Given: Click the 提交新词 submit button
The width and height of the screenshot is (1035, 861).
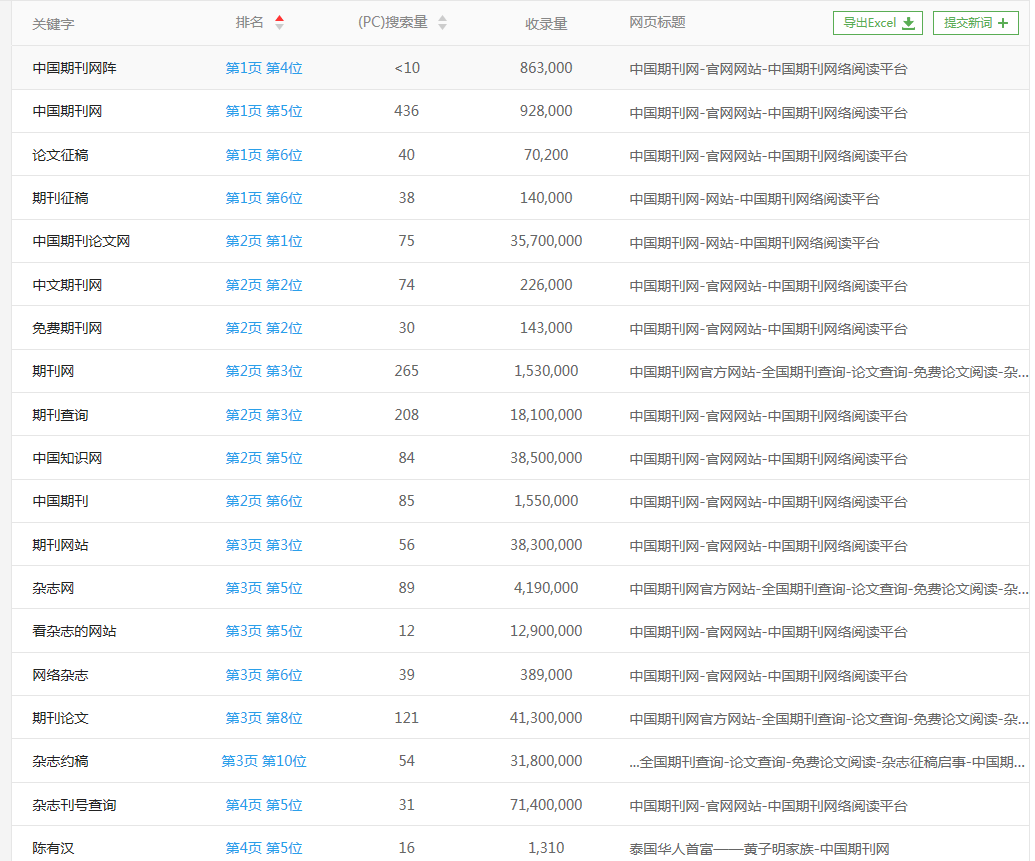Looking at the screenshot, I should pos(975,22).
